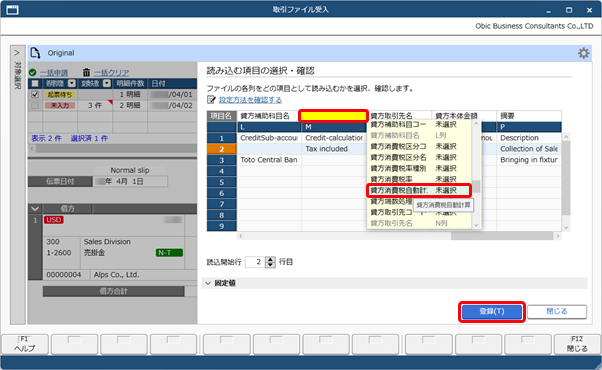Click the 読込開始行 row number input field
Image resolution: width=602 pixels, height=370 pixels.
pyautogui.click(x=255, y=262)
